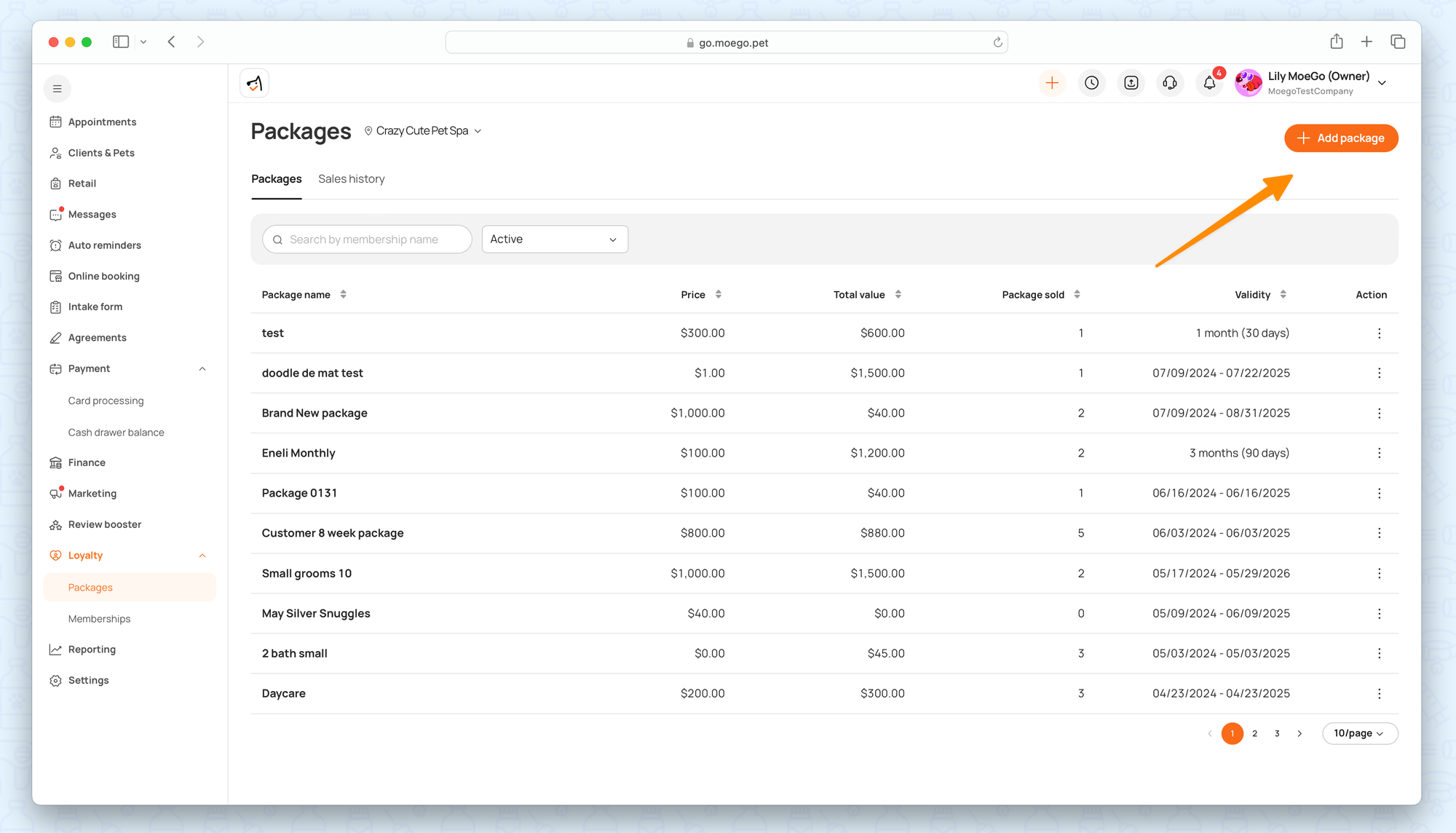Screen dimensions: 1456x833
Task: Open Memberships in the sidebar
Action: [x=99, y=619]
